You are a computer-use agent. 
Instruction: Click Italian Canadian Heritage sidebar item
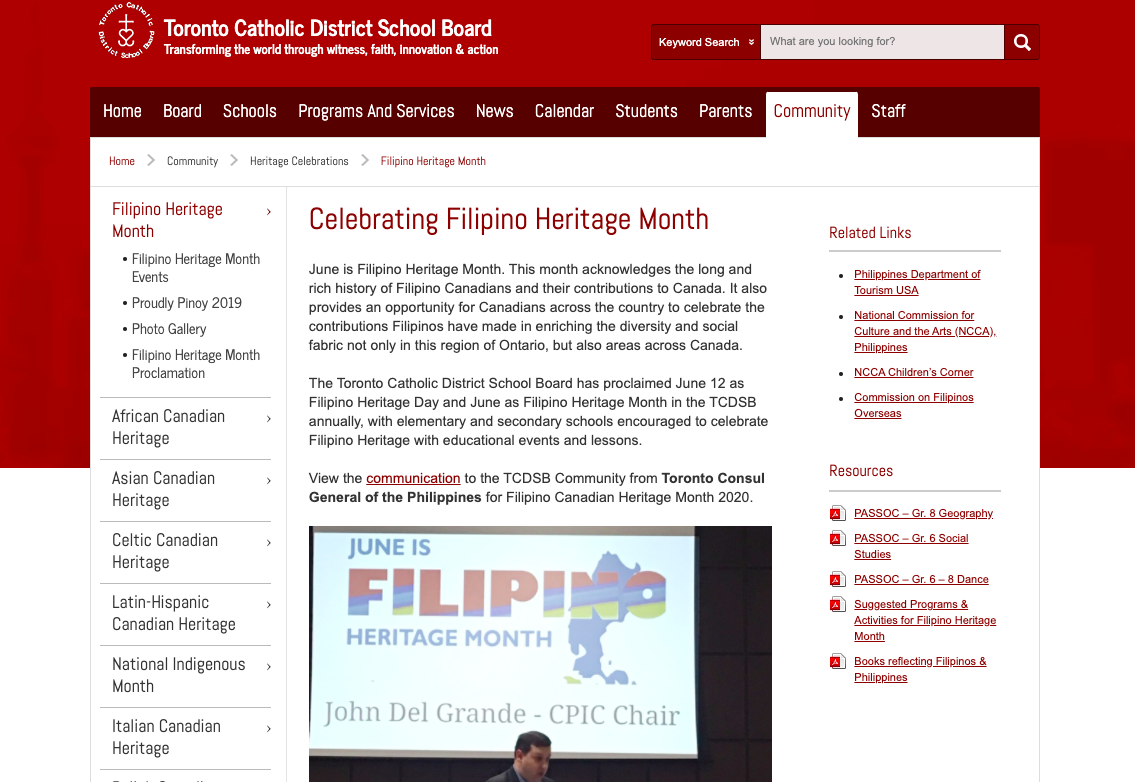166,737
